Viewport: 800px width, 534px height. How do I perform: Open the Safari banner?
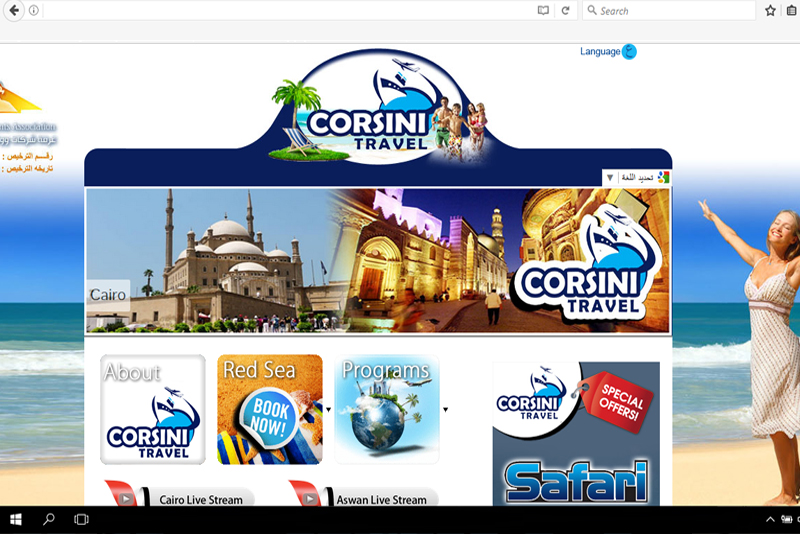576,482
